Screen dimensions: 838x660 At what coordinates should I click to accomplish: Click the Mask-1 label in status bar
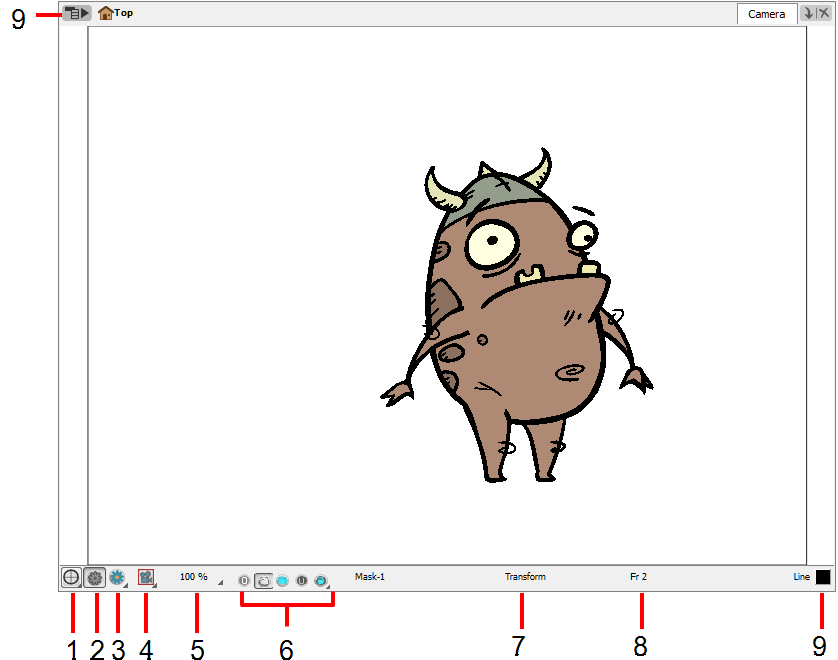(x=368, y=577)
